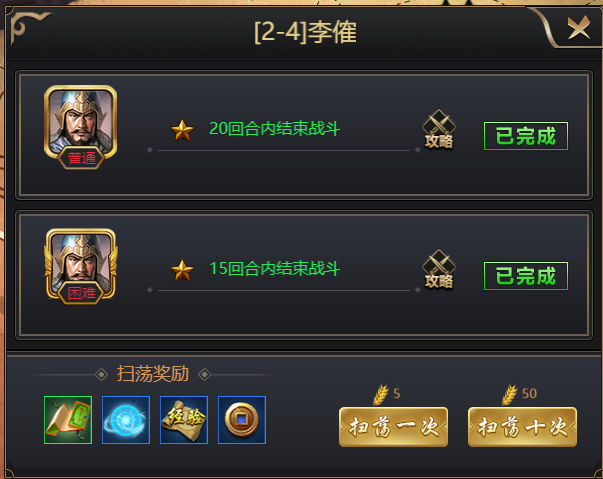
Task: Close the Li Jue stage dialog
Action: tap(579, 27)
